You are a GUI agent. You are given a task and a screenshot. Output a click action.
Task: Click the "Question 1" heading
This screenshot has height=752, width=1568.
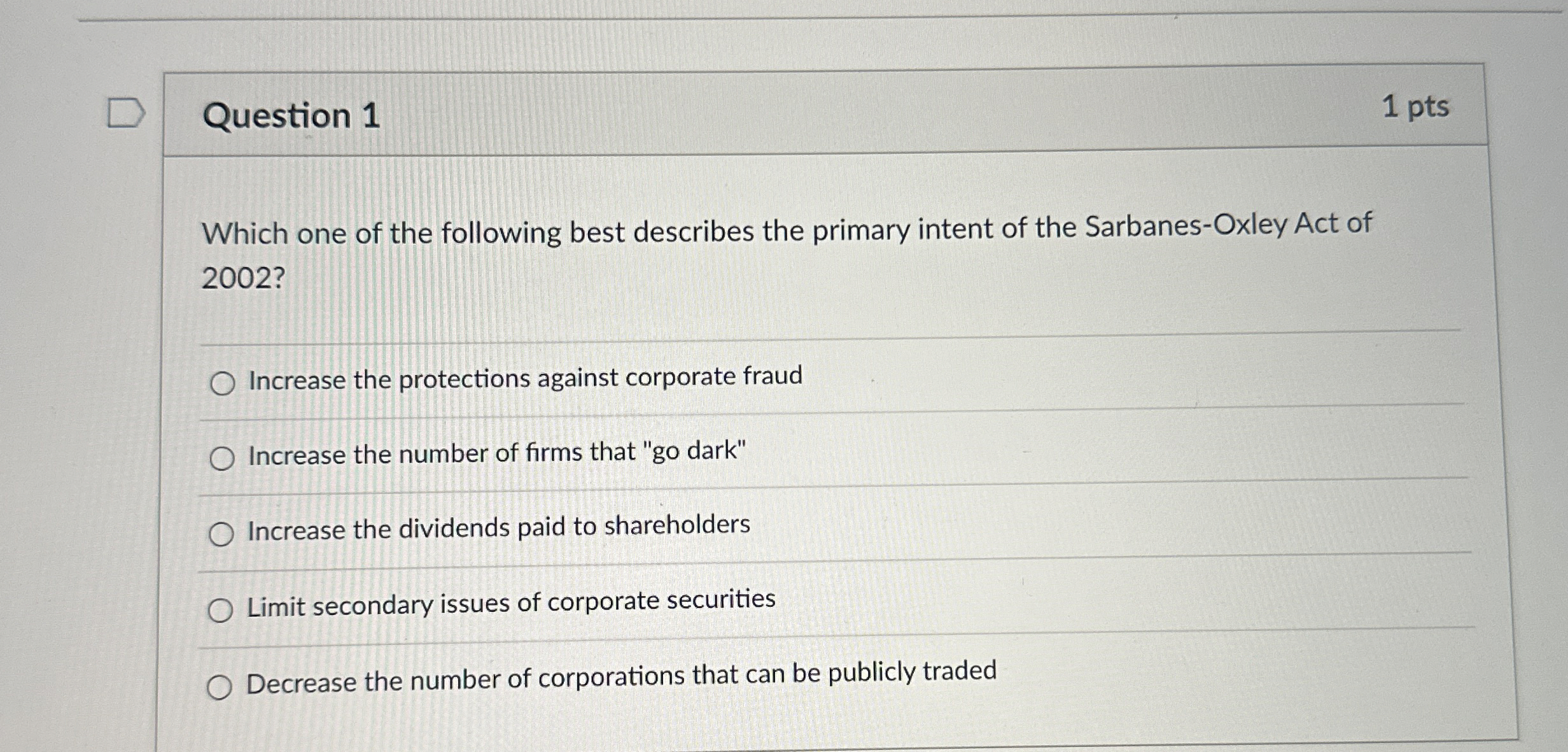pos(291,116)
